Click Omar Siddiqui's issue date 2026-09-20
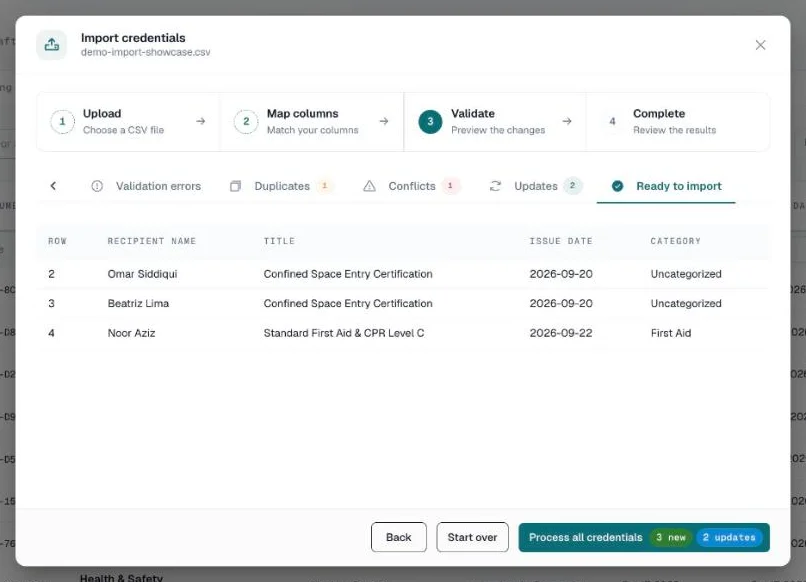The width and height of the screenshot is (806, 582). coord(561,274)
